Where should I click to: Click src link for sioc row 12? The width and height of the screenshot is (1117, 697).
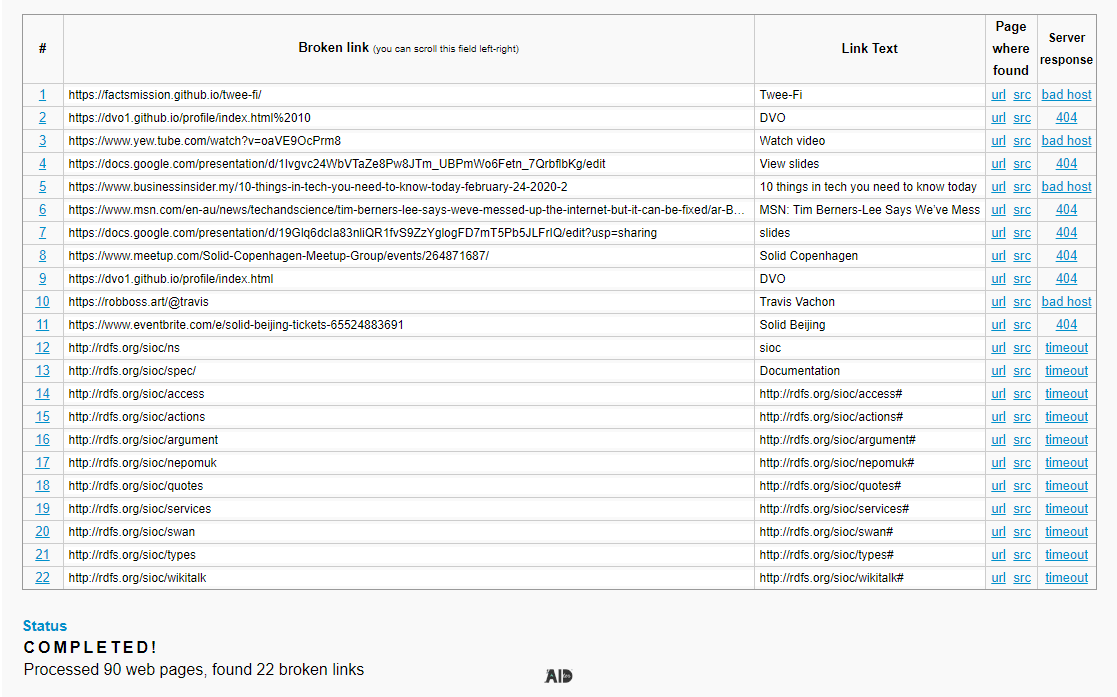[1022, 348]
